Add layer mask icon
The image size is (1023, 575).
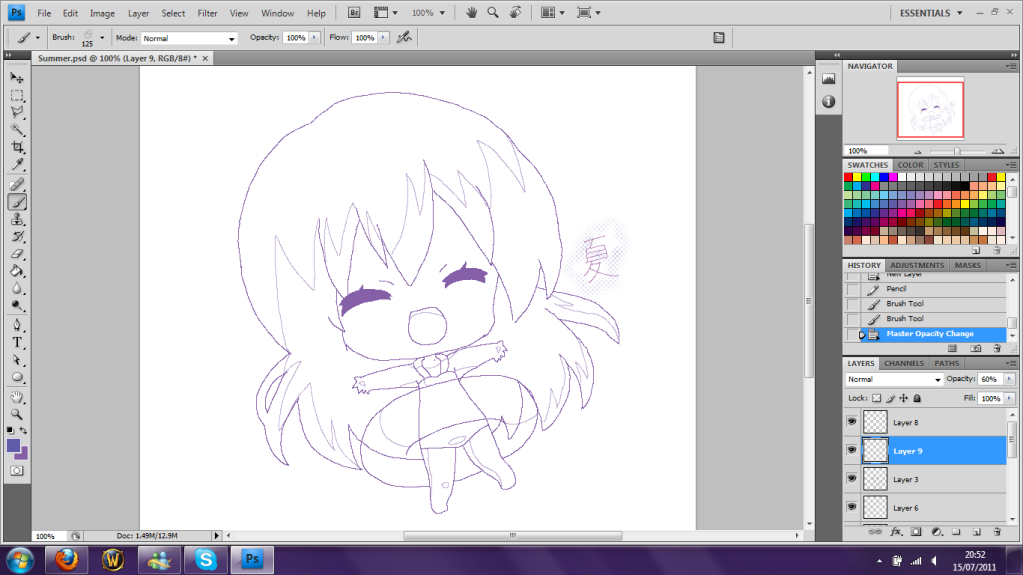[x=916, y=532]
